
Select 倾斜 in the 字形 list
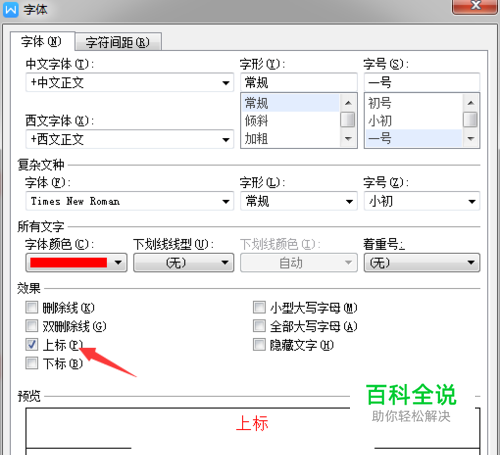click(290, 121)
